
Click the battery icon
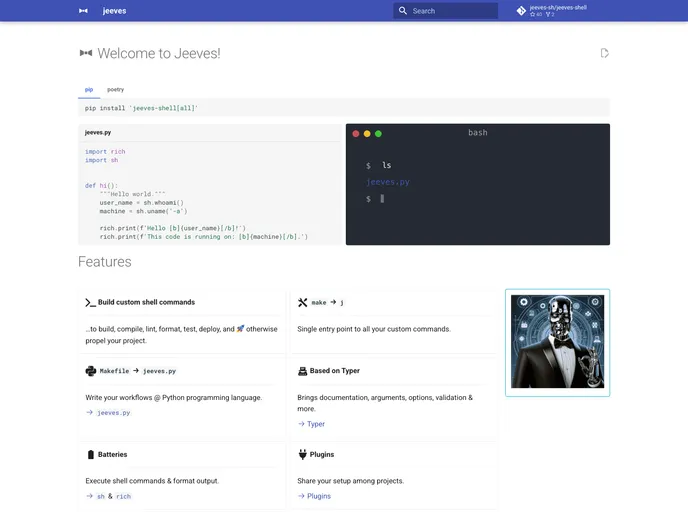click(x=91, y=455)
